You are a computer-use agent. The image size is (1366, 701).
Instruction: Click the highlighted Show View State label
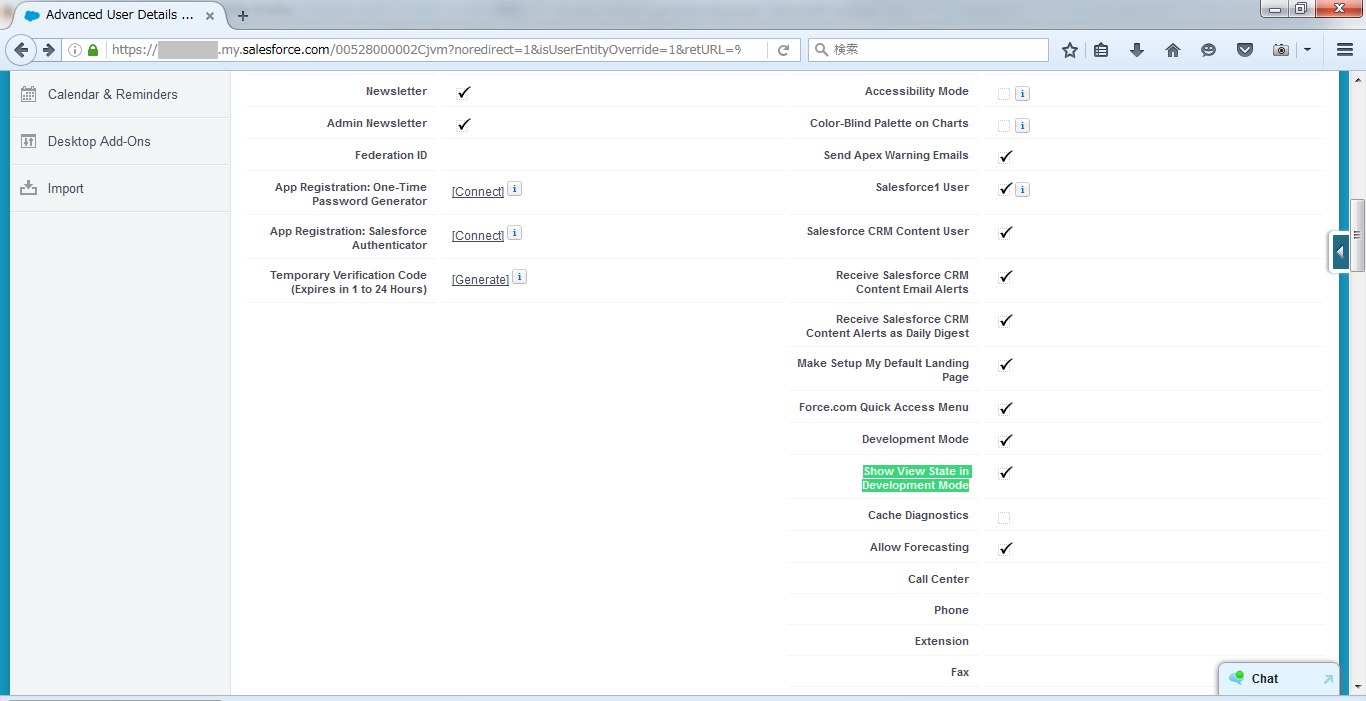916,478
